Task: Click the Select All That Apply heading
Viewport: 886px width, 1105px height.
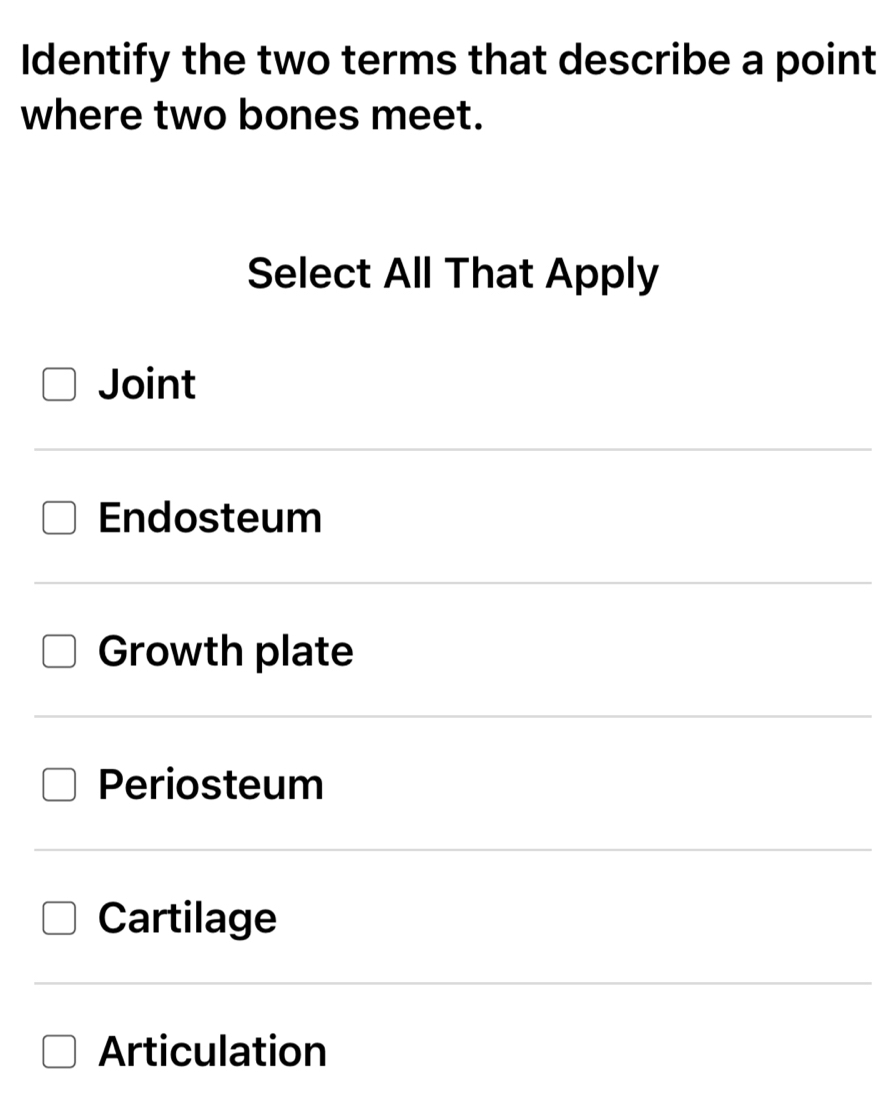Action: point(452,272)
